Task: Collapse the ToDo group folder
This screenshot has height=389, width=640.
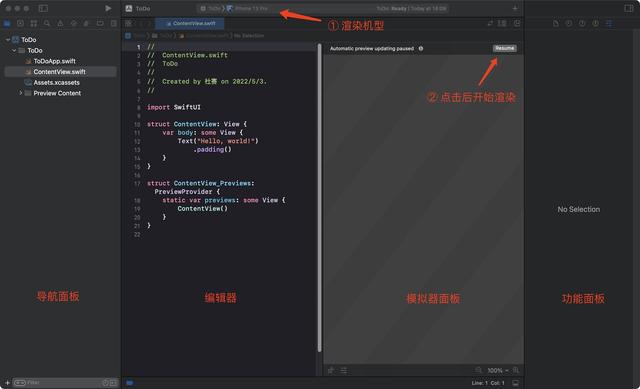Action: 14,50
